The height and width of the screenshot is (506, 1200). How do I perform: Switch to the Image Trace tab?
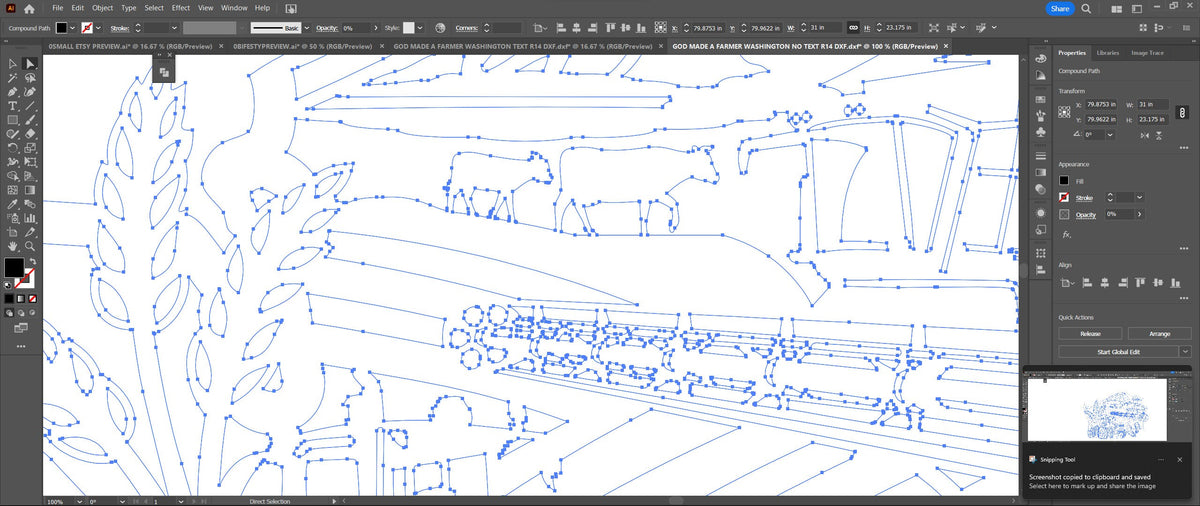[x=1147, y=52]
